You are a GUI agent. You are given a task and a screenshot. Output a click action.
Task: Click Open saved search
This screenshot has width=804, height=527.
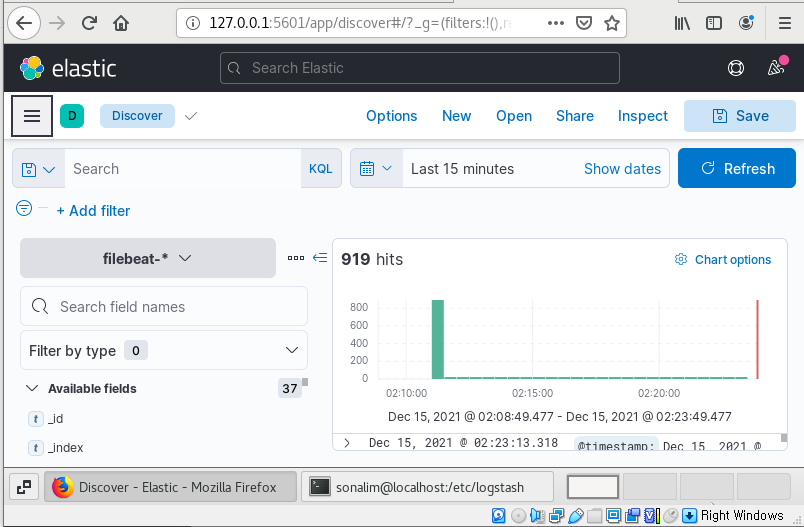(514, 116)
